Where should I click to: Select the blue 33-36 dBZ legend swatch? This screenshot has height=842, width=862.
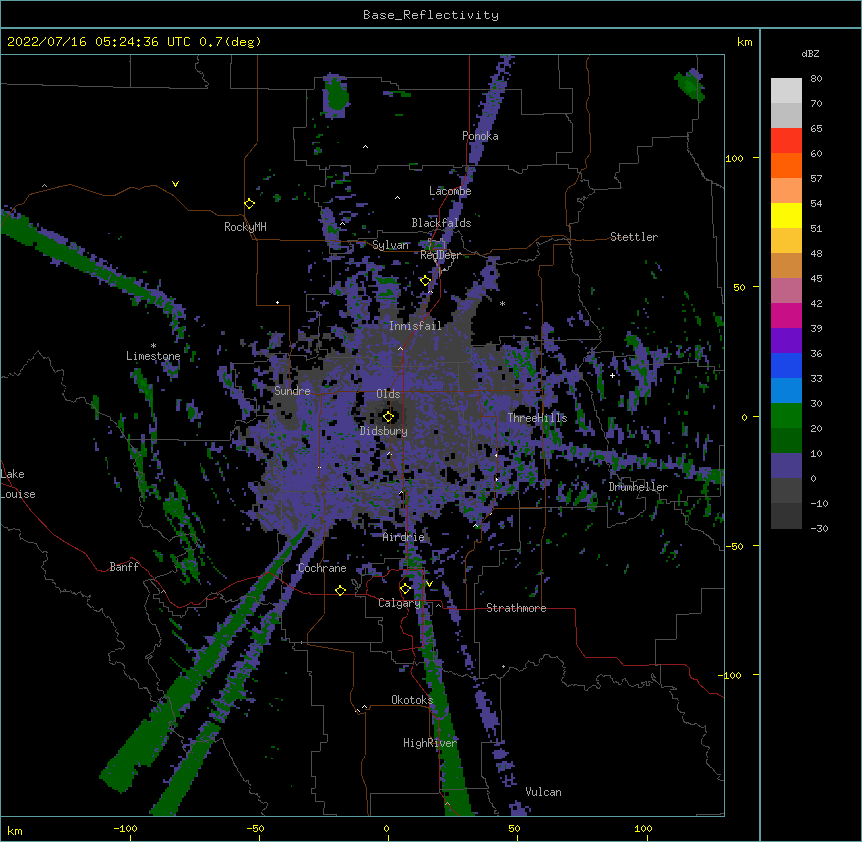[x=786, y=366]
